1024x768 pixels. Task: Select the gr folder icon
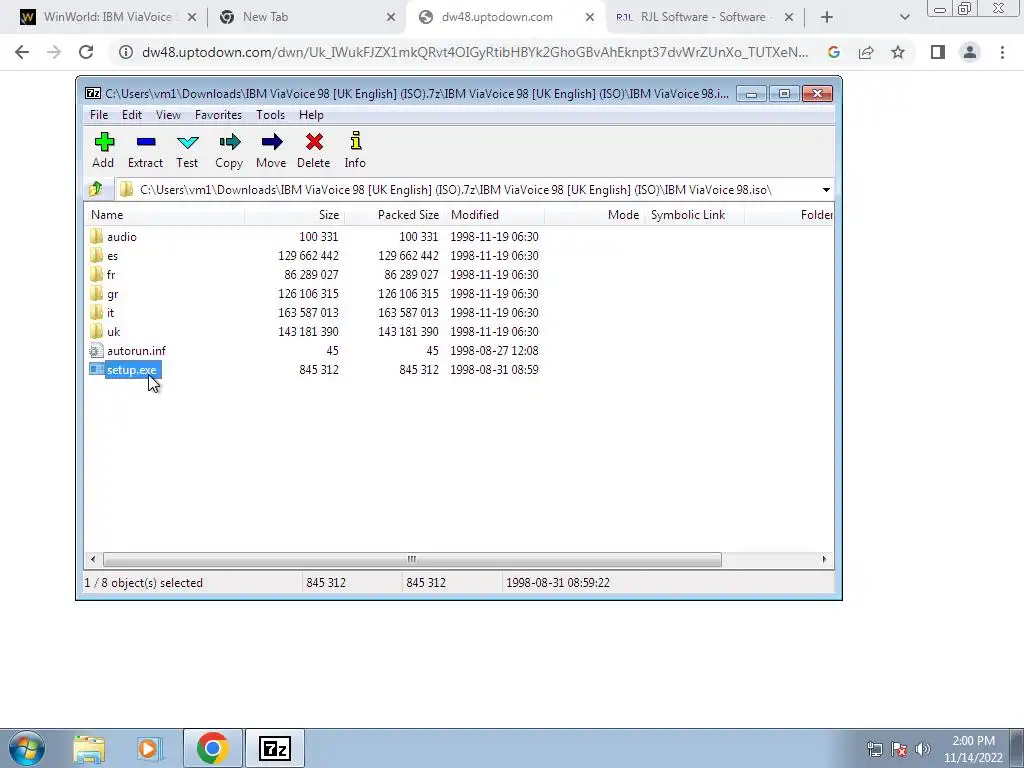click(x=96, y=293)
